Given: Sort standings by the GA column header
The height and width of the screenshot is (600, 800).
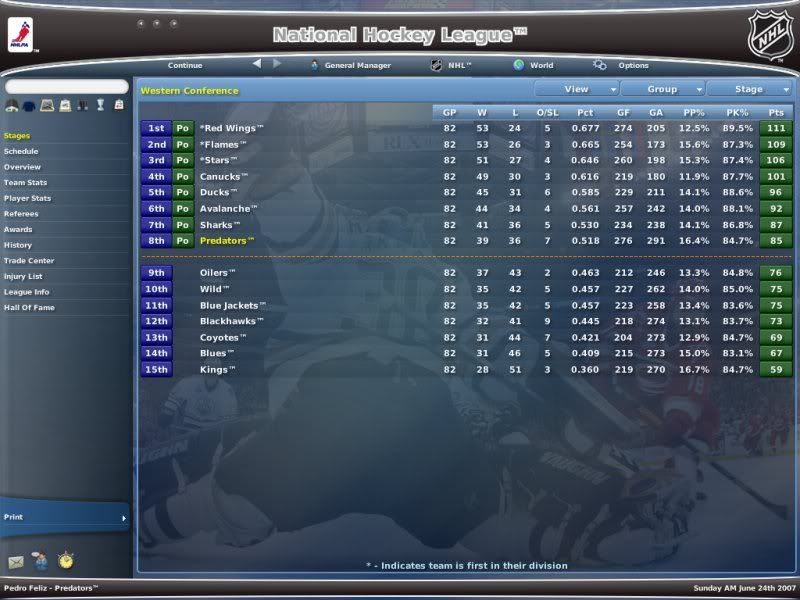Looking at the screenshot, I should (x=656, y=113).
